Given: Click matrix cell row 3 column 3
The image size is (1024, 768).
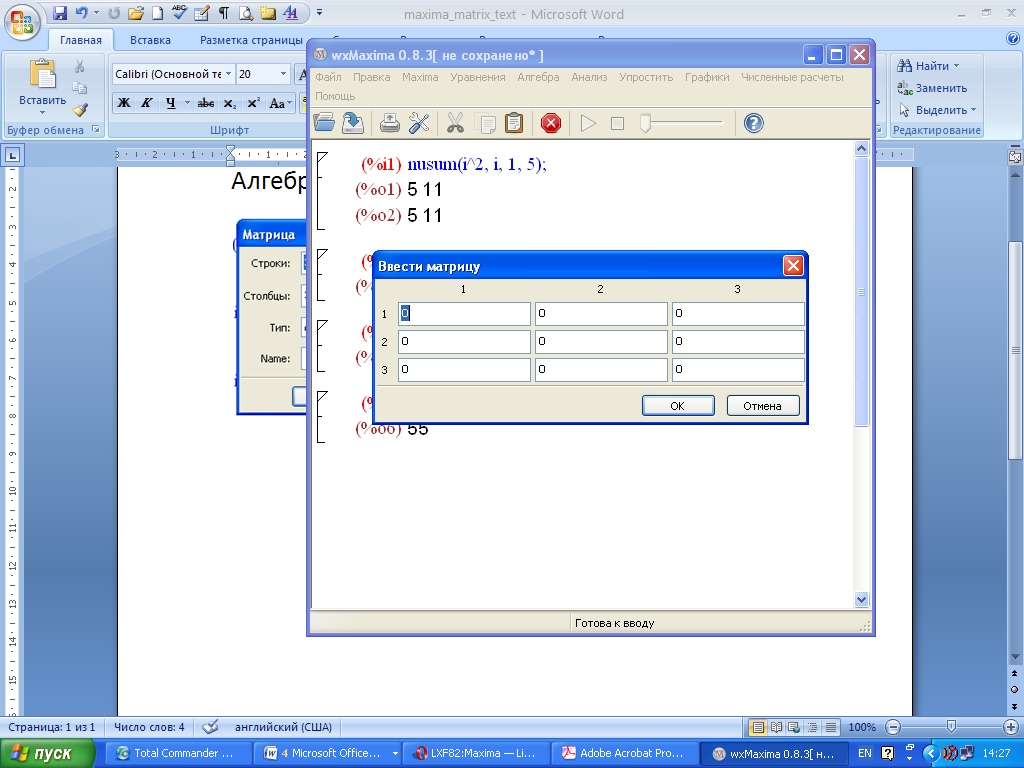Looking at the screenshot, I should click(x=739, y=370).
